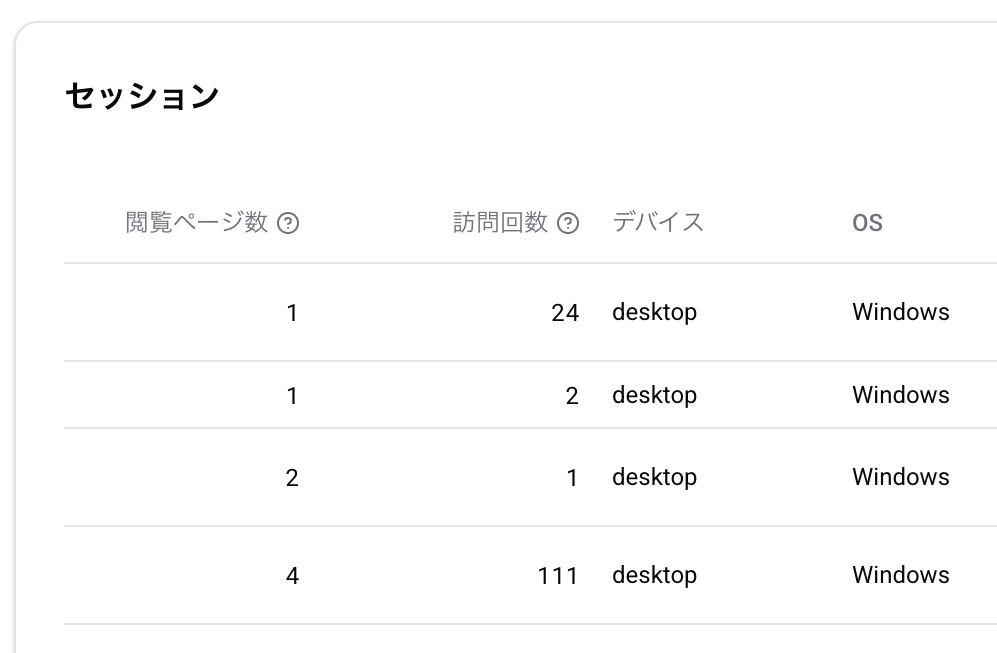The width and height of the screenshot is (997, 653).
Task: Click page count 1 in second row
Action: click(292, 395)
